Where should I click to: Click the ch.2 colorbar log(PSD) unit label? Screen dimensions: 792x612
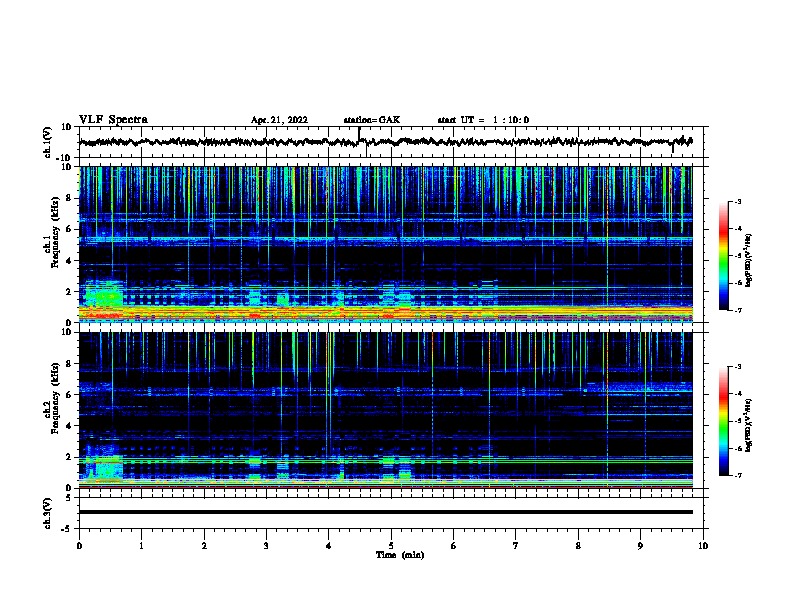click(749, 425)
